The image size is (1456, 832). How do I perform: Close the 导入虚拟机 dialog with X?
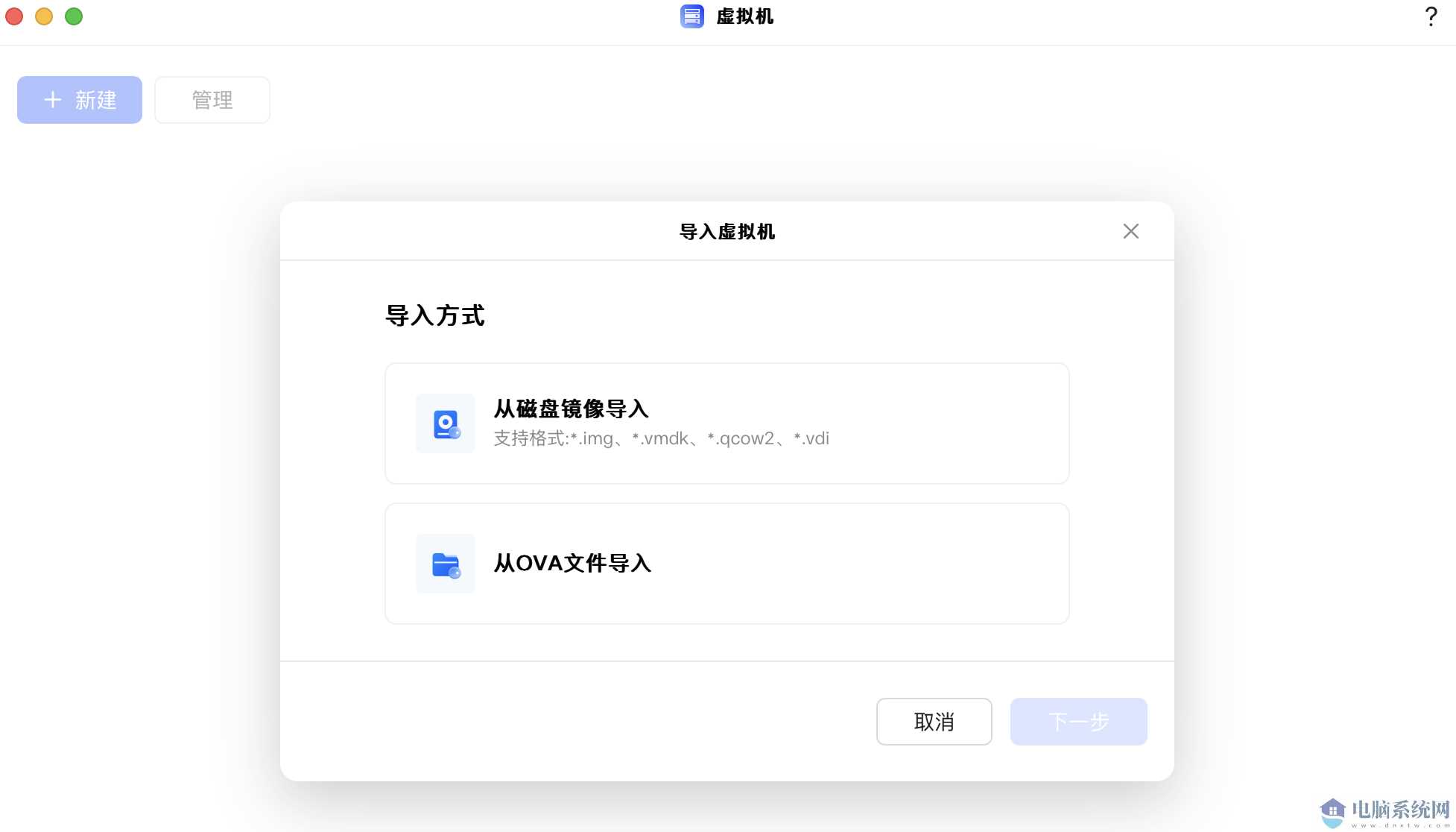(1130, 231)
